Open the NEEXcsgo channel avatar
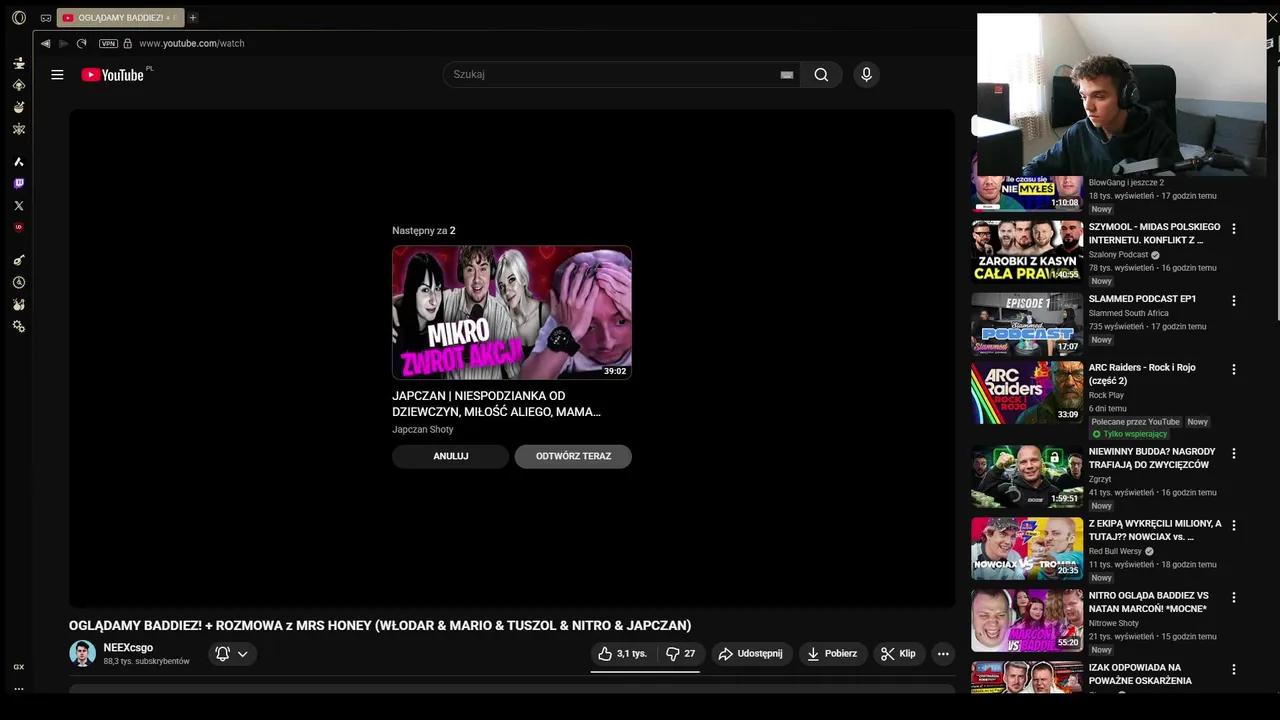Screen dimensions: 1280x720 click(82, 654)
